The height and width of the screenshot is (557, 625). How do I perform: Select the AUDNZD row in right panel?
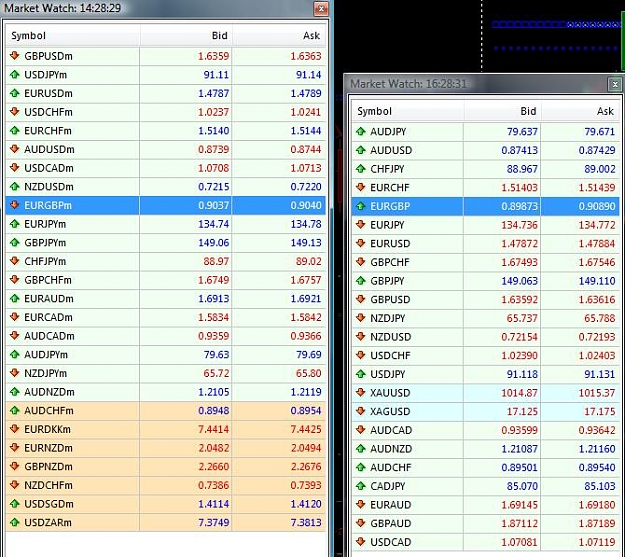(485, 449)
